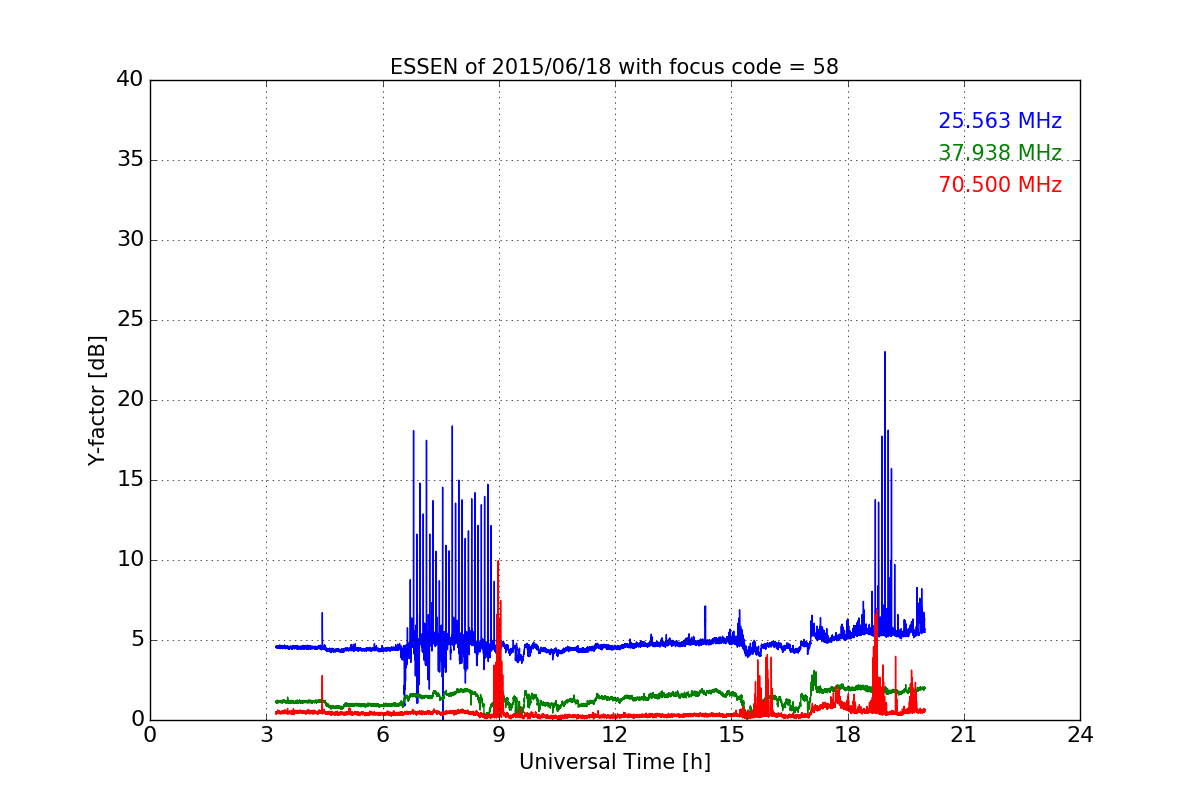
Task: Pick the '30' tick on the Y-factor axis
Action: (130, 240)
